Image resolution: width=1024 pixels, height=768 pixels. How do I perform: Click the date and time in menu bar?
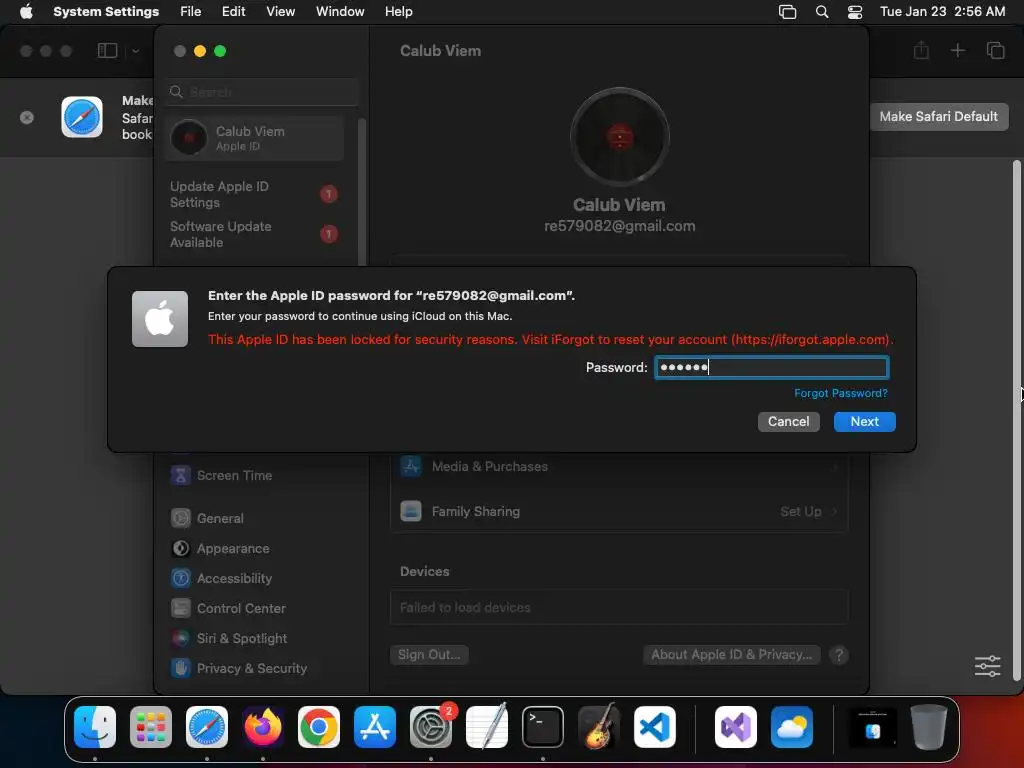(x=942, y=11)
